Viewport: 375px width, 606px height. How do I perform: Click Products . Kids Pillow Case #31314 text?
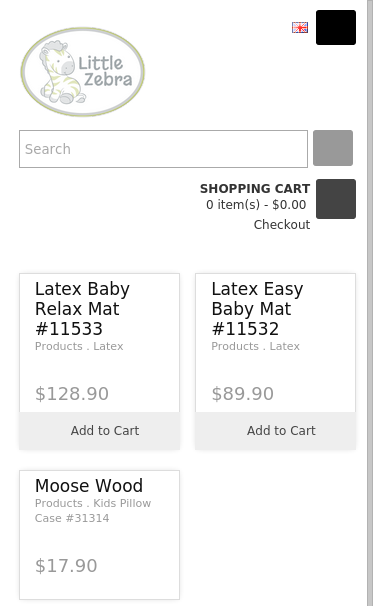click(93, 511)
